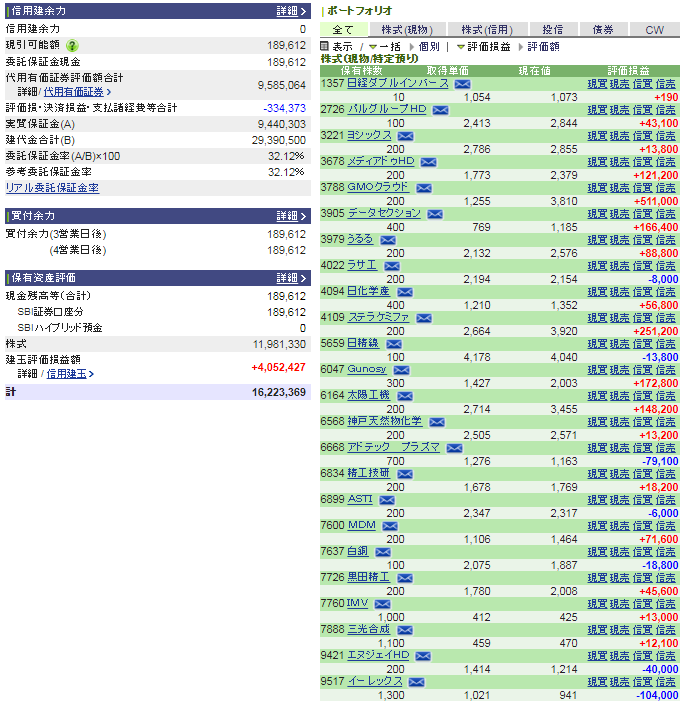Open the CW tab
This screenshot has width=685, height=704.
click(654, 30)
